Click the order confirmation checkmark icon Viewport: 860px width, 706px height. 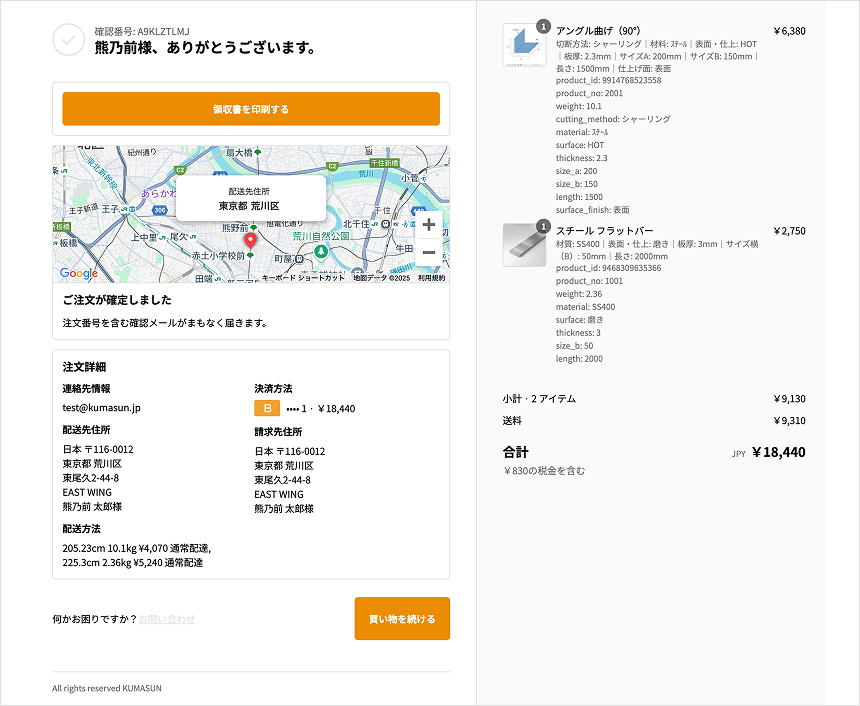[x=68, y=39]
